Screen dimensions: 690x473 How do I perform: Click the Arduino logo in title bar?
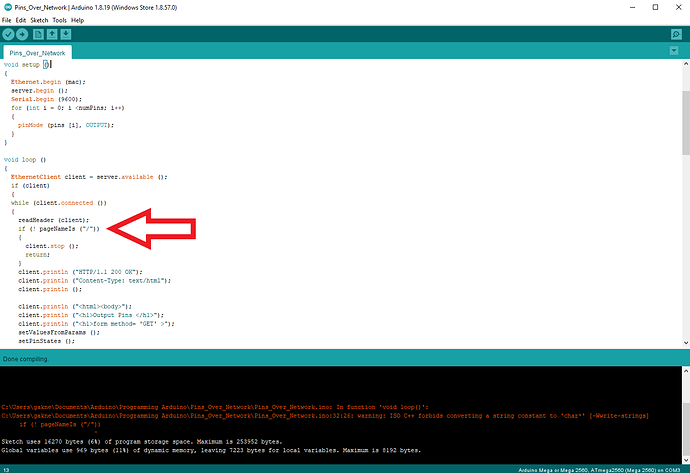click(7, 7)
